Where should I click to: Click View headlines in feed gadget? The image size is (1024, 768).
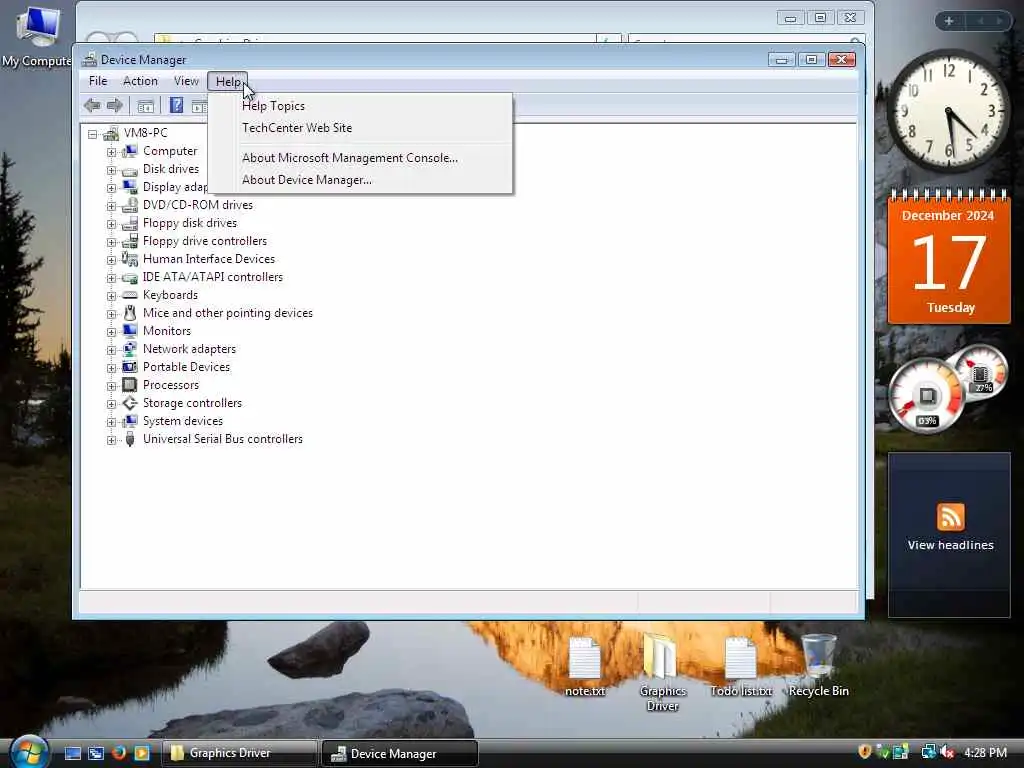click(x=950, y=545)
